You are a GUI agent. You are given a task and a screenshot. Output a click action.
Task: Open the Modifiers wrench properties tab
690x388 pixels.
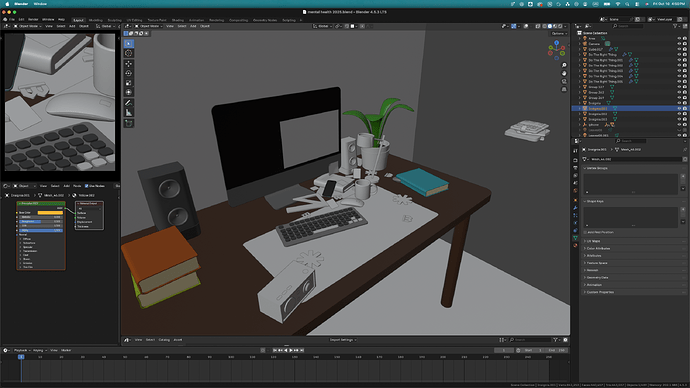coord(575,208)
